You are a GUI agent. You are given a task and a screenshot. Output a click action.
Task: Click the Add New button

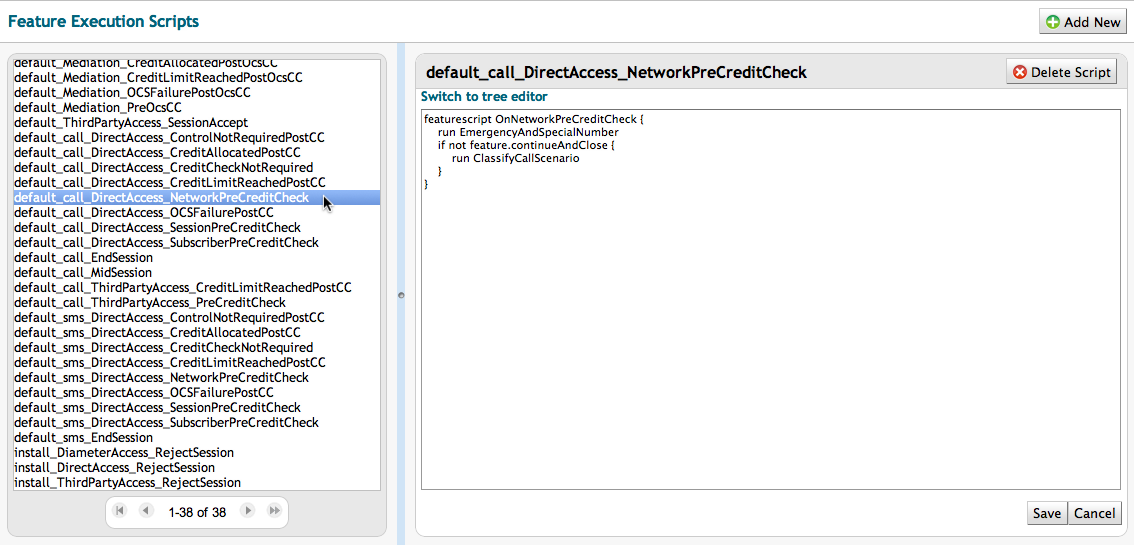(x=1082, y=22)
